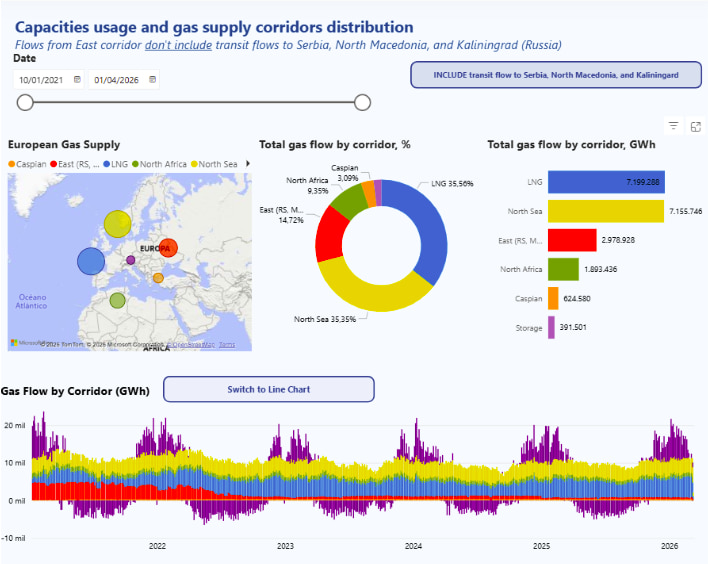This screenshot has width=708, height=564.
Task: Click the green North Africa map bubble
Action: coord(117,300)
